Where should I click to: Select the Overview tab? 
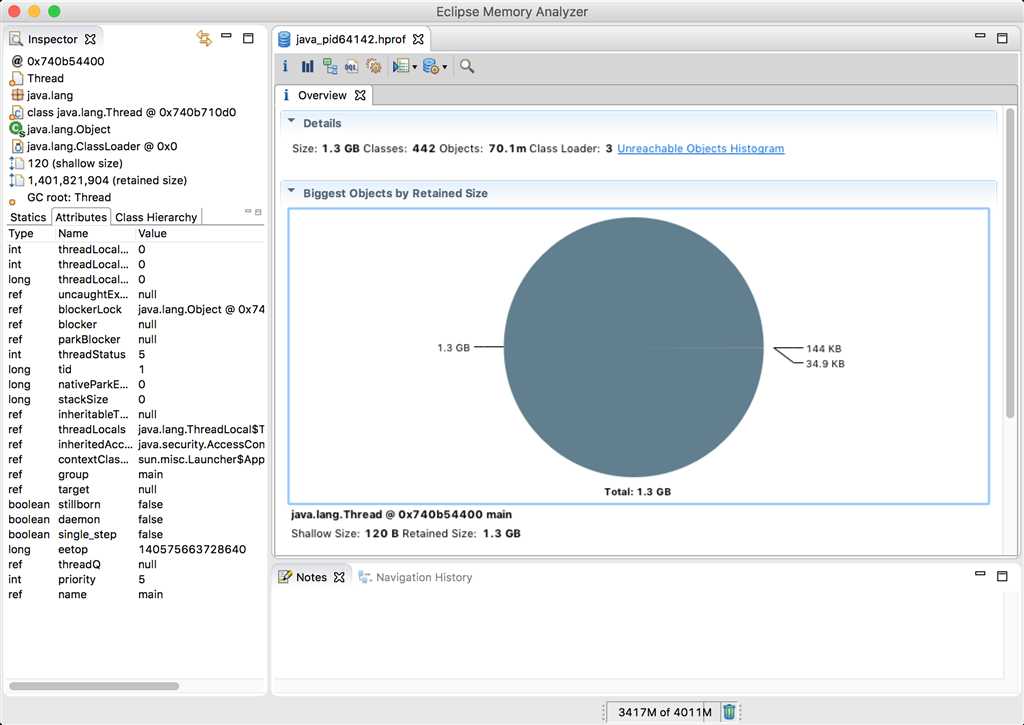coord(322,95)
